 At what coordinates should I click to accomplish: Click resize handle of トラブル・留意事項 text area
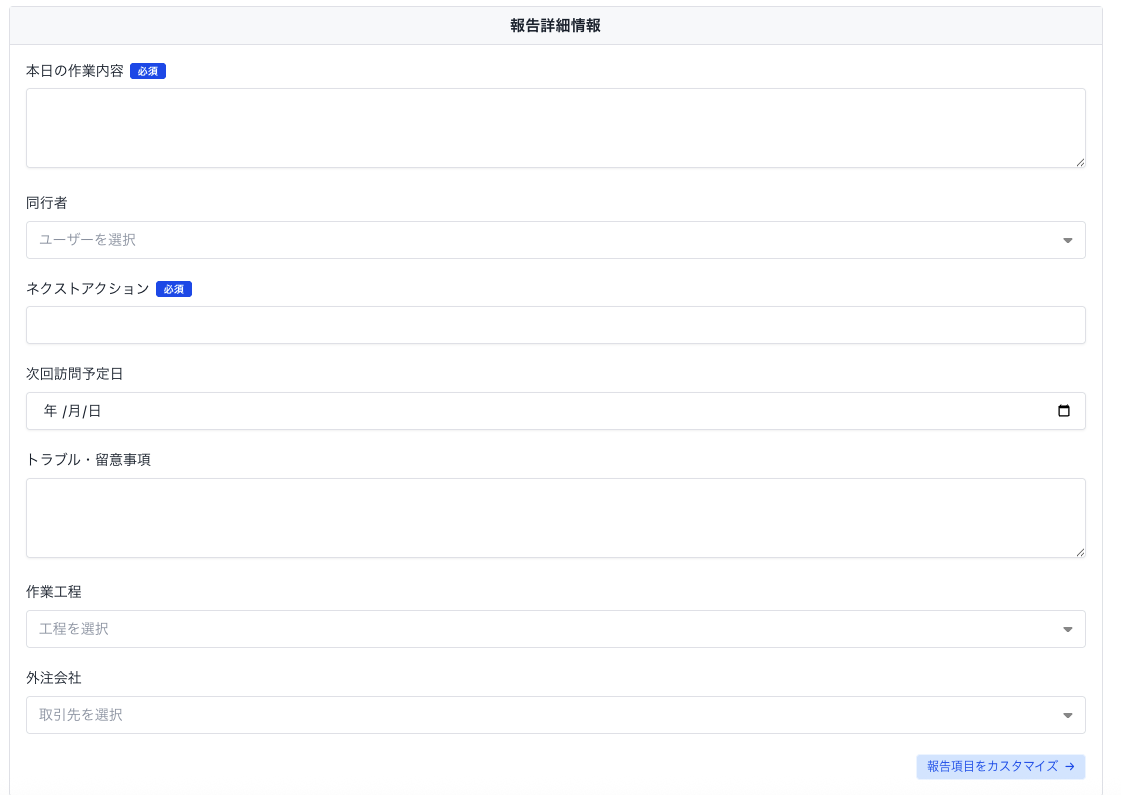(1079, 551)
